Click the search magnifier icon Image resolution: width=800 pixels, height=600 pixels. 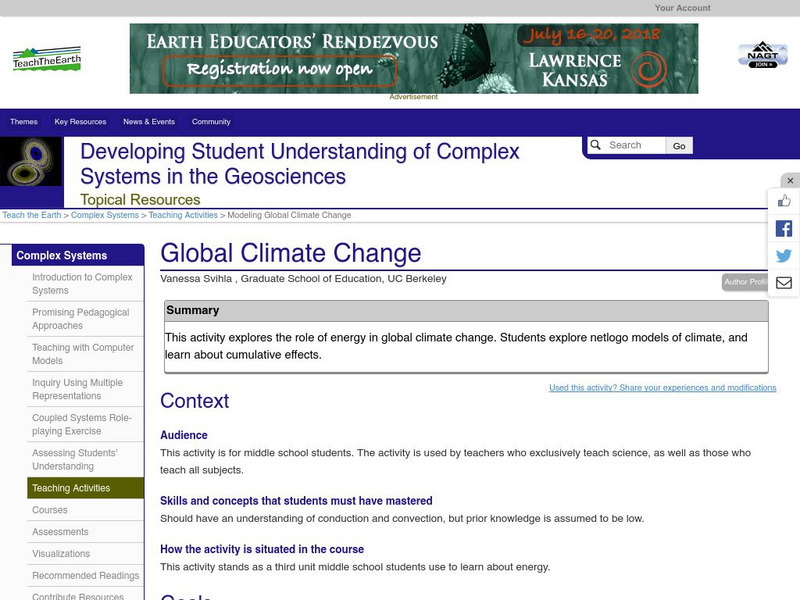click(595, 145)
